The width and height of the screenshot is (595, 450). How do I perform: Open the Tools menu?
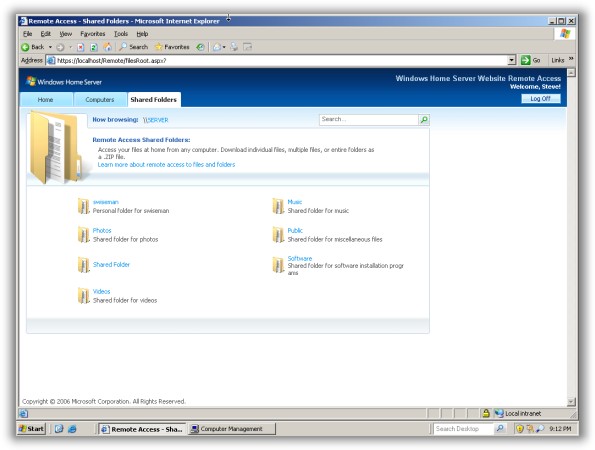point(121,34)
